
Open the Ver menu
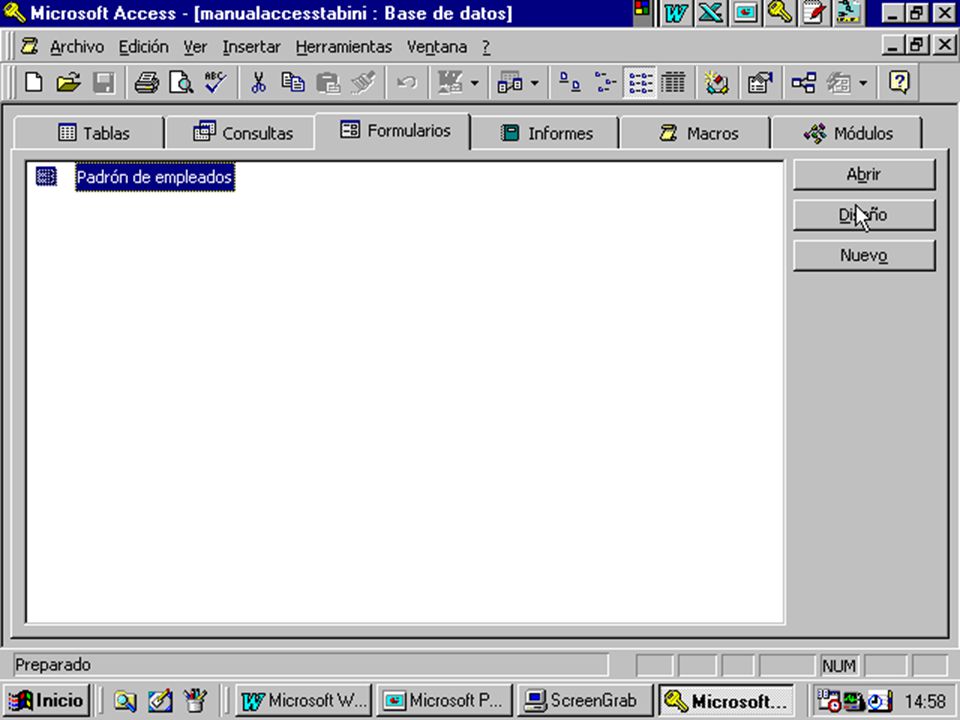195,47
